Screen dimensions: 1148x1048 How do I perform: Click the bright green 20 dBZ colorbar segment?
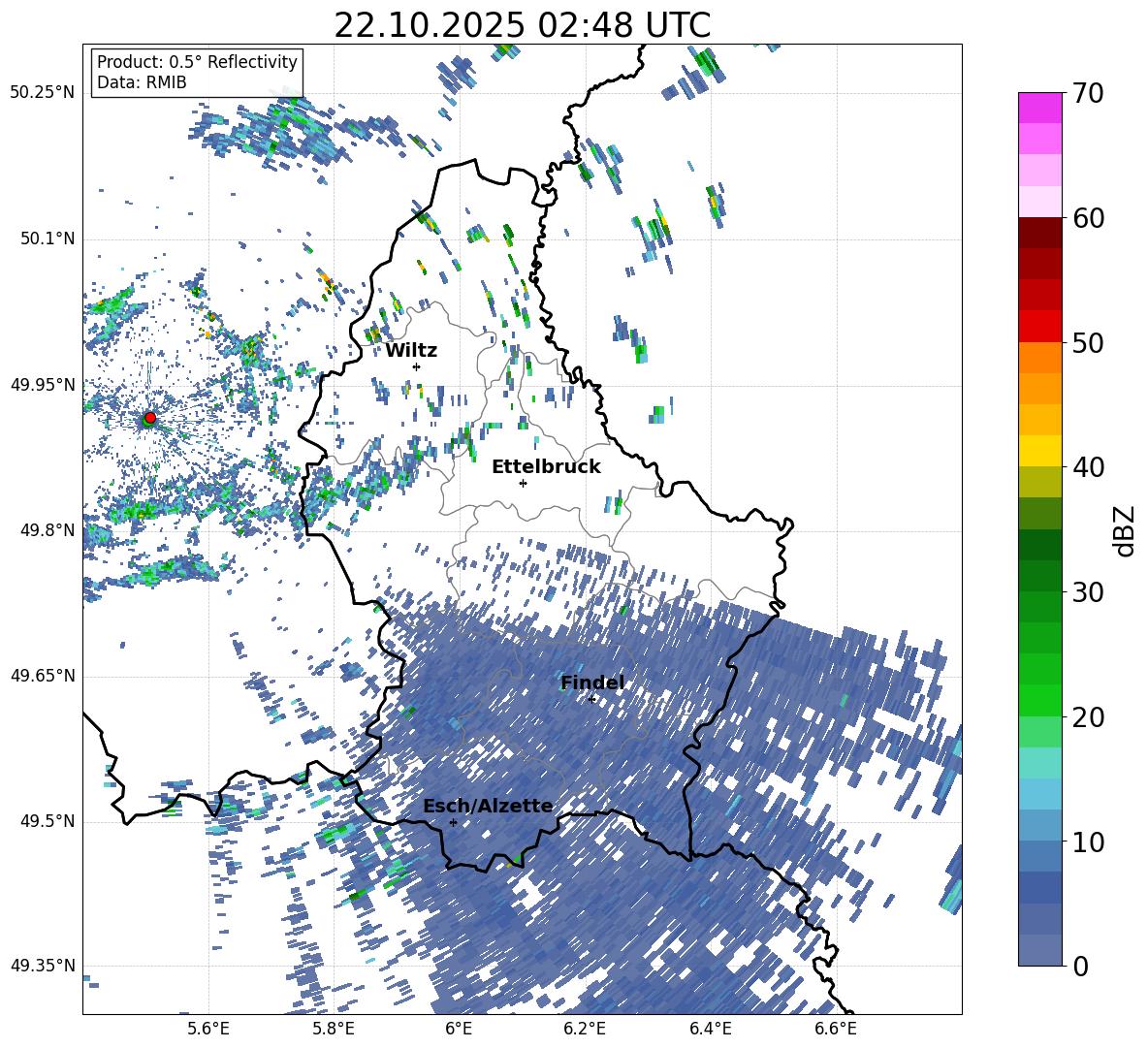(x=1039, y=700)
